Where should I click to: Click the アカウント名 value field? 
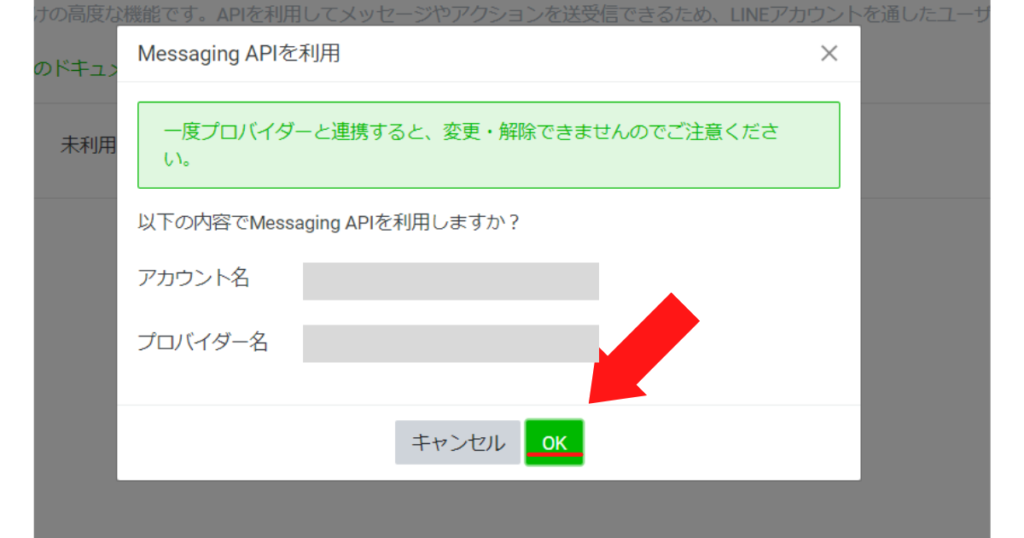pyautogui.click(x=451, y=281)
